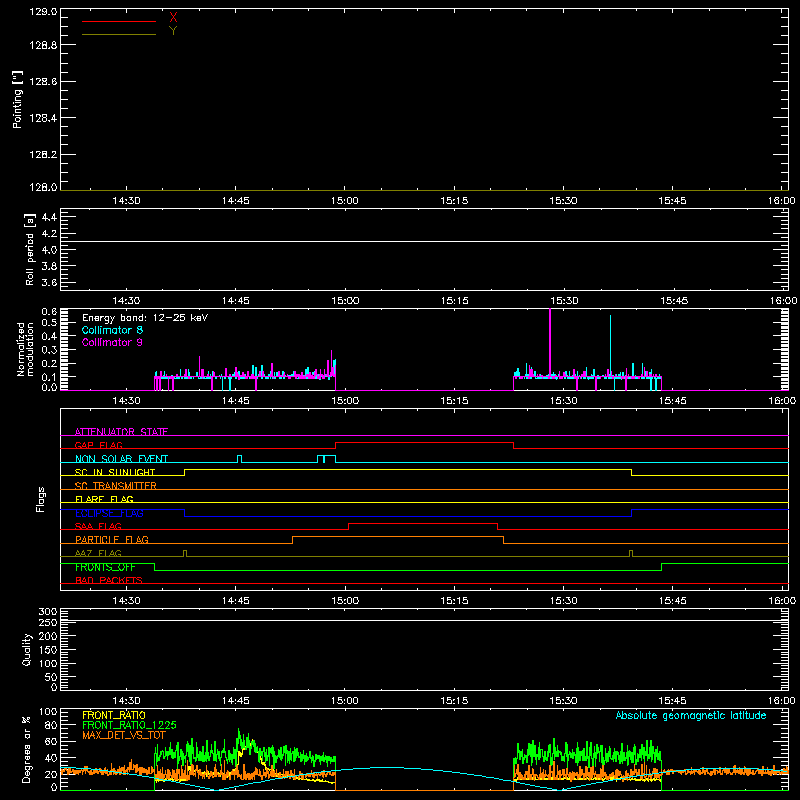Click the 128.8 tick label
This screenshot has height=800, width=800.
point(43,45)
